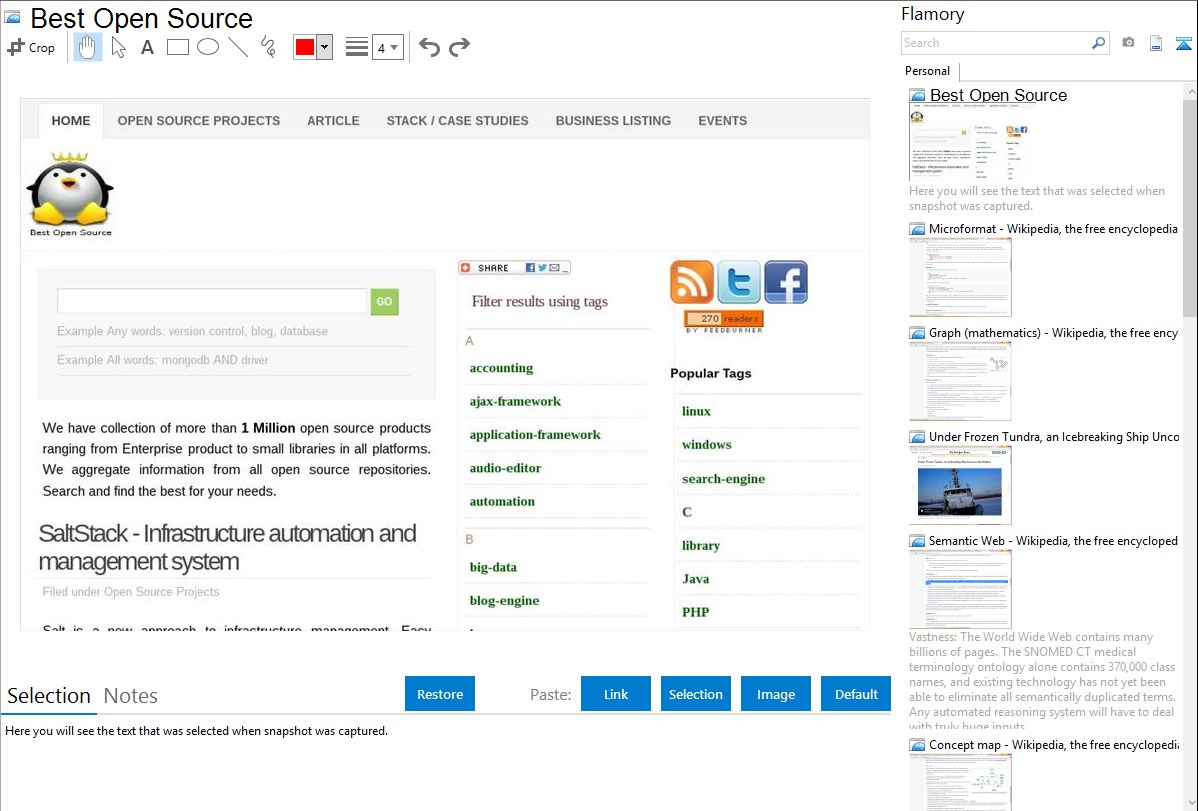
Task: Click the SaltStack article heading
Action: pos(228,547)
